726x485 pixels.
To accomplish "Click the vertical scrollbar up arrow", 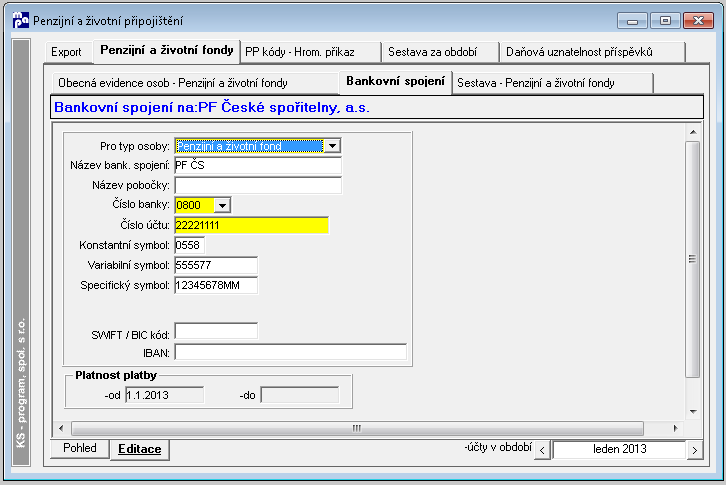I will click(x=693, y=132).
